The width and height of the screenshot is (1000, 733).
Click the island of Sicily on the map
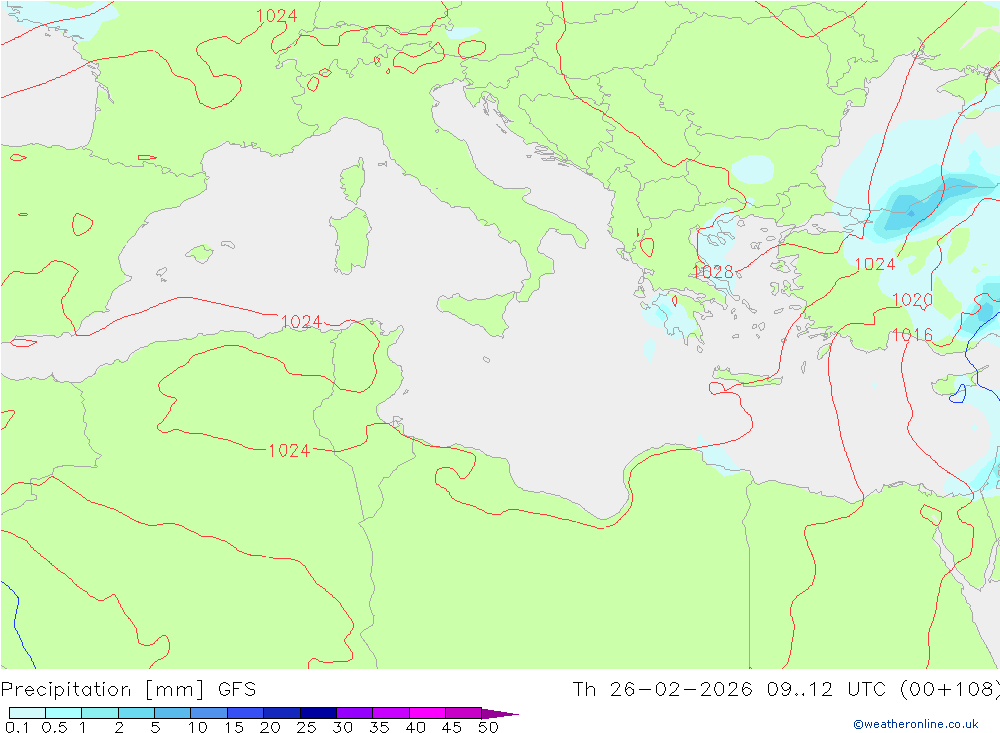coord(480,312)
